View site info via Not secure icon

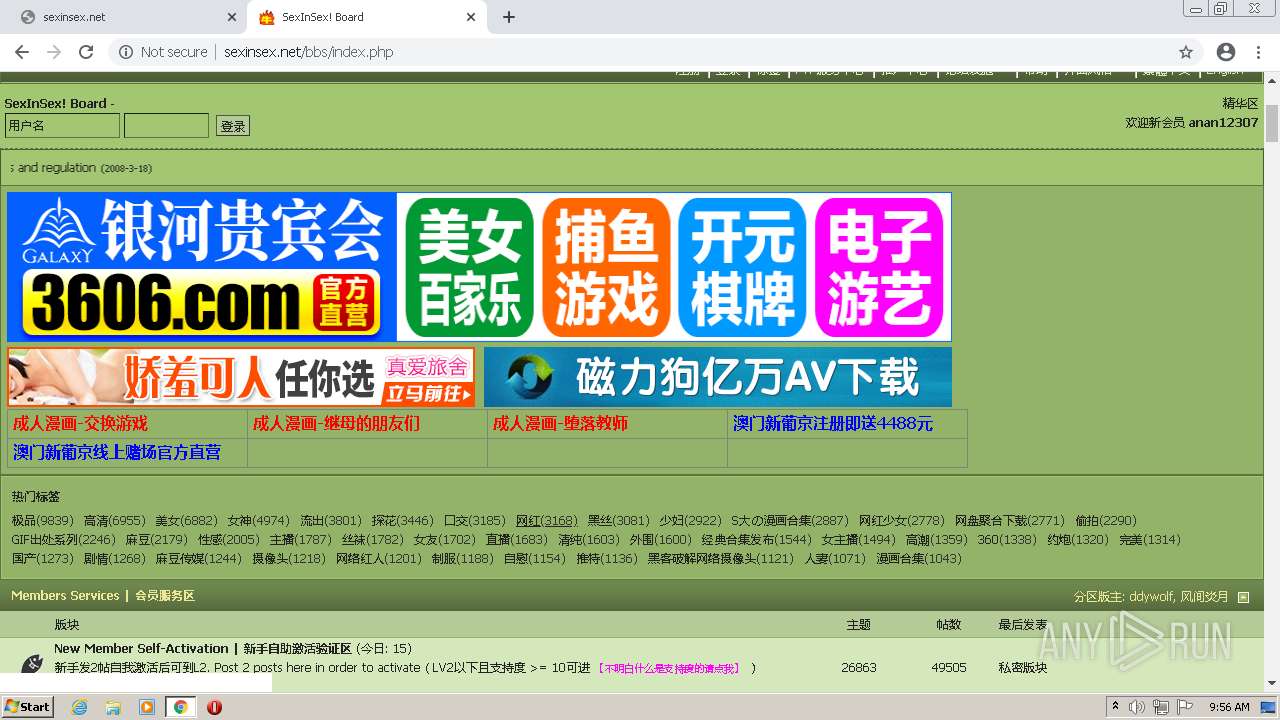tap(163, 52)
